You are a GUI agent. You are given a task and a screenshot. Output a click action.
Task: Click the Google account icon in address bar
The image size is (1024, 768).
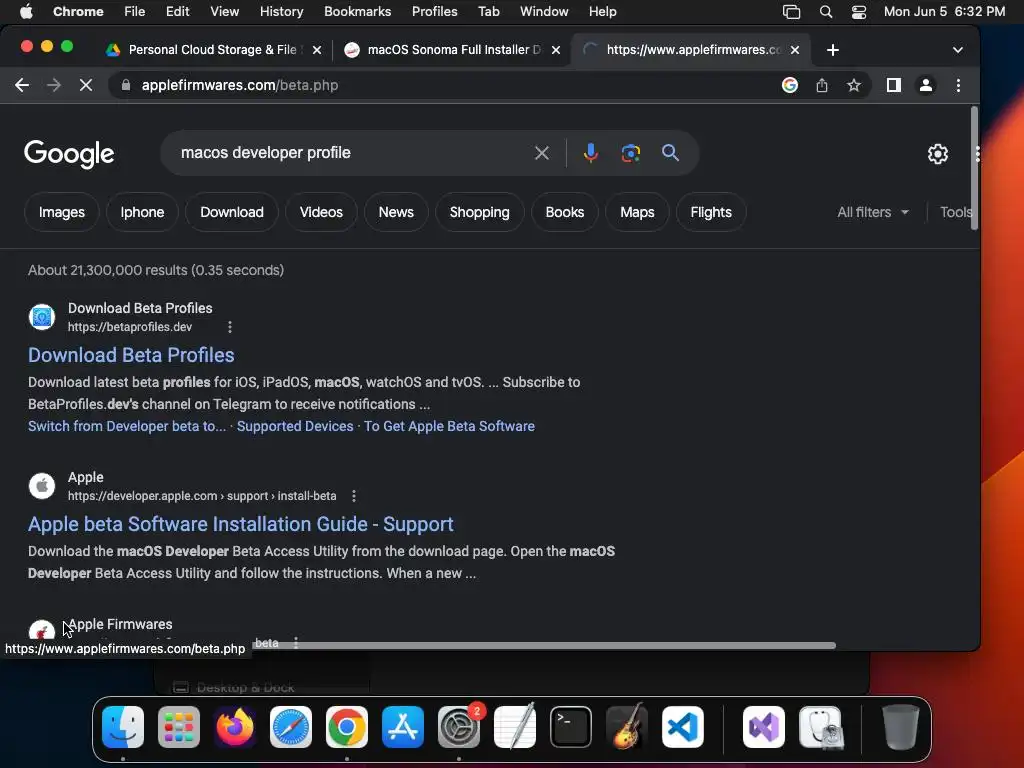coord(790,85)
